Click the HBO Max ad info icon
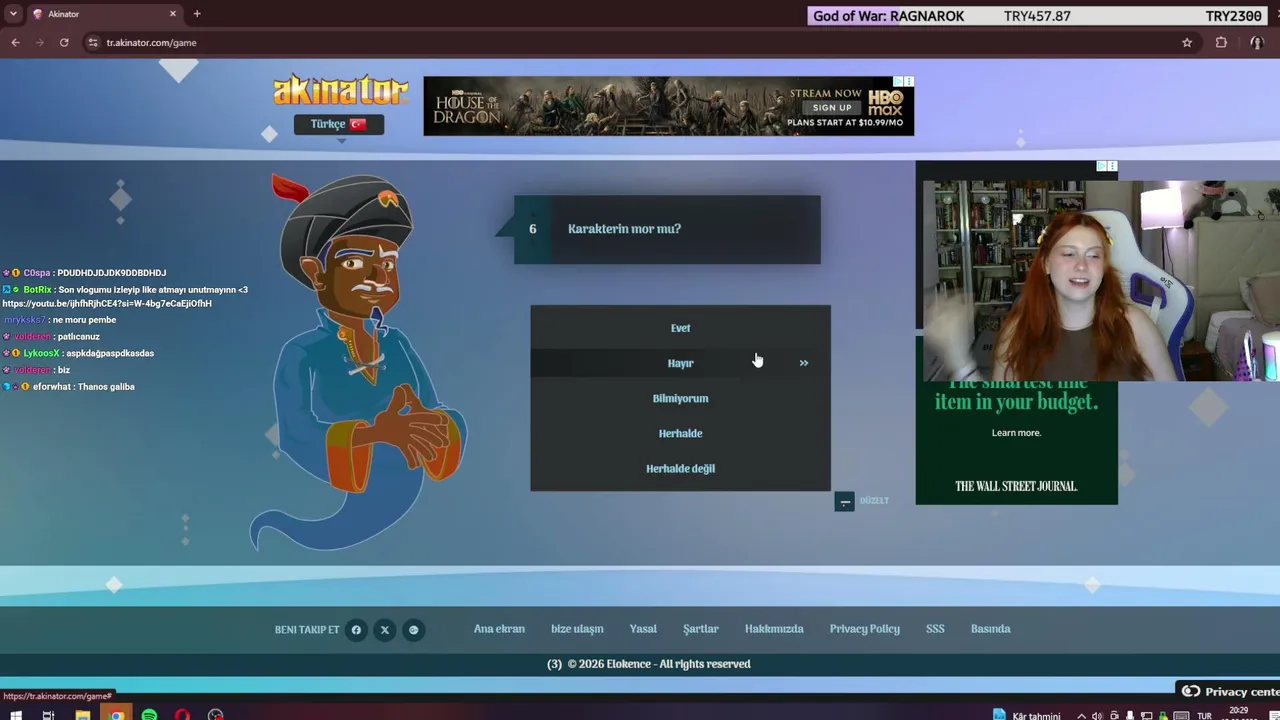1280x720 pixels. point(898,82)
